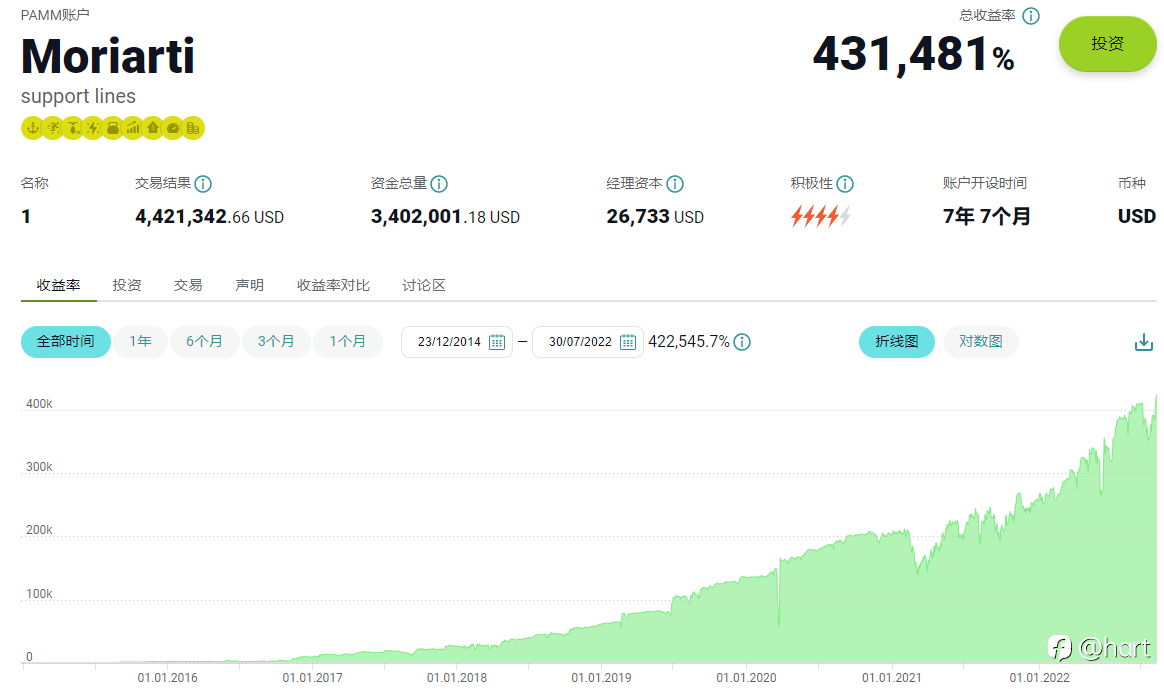The height and width of the screenshot is (689, 1164).
Task: Open info icon beside 422,545.7%
Action: point(742,342)
